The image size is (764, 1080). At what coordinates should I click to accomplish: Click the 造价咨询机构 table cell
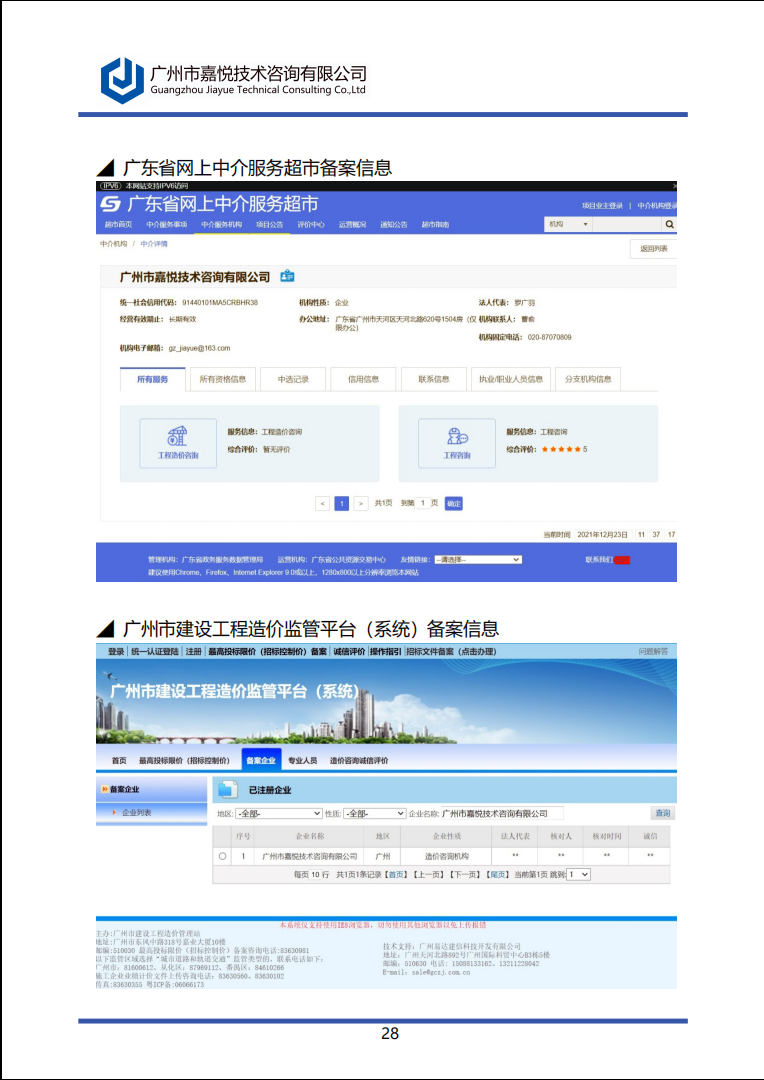tap(446, 856)
